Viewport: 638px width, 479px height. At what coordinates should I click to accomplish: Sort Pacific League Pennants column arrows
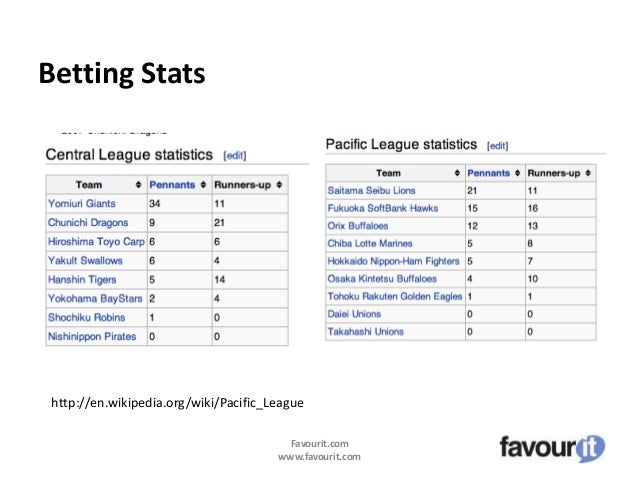(516, 173)
